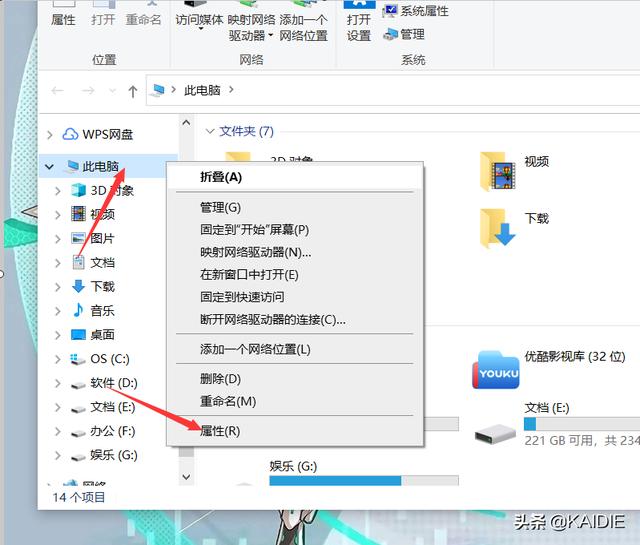
Task: Click the forward navigation arrow
Action: 88,90
